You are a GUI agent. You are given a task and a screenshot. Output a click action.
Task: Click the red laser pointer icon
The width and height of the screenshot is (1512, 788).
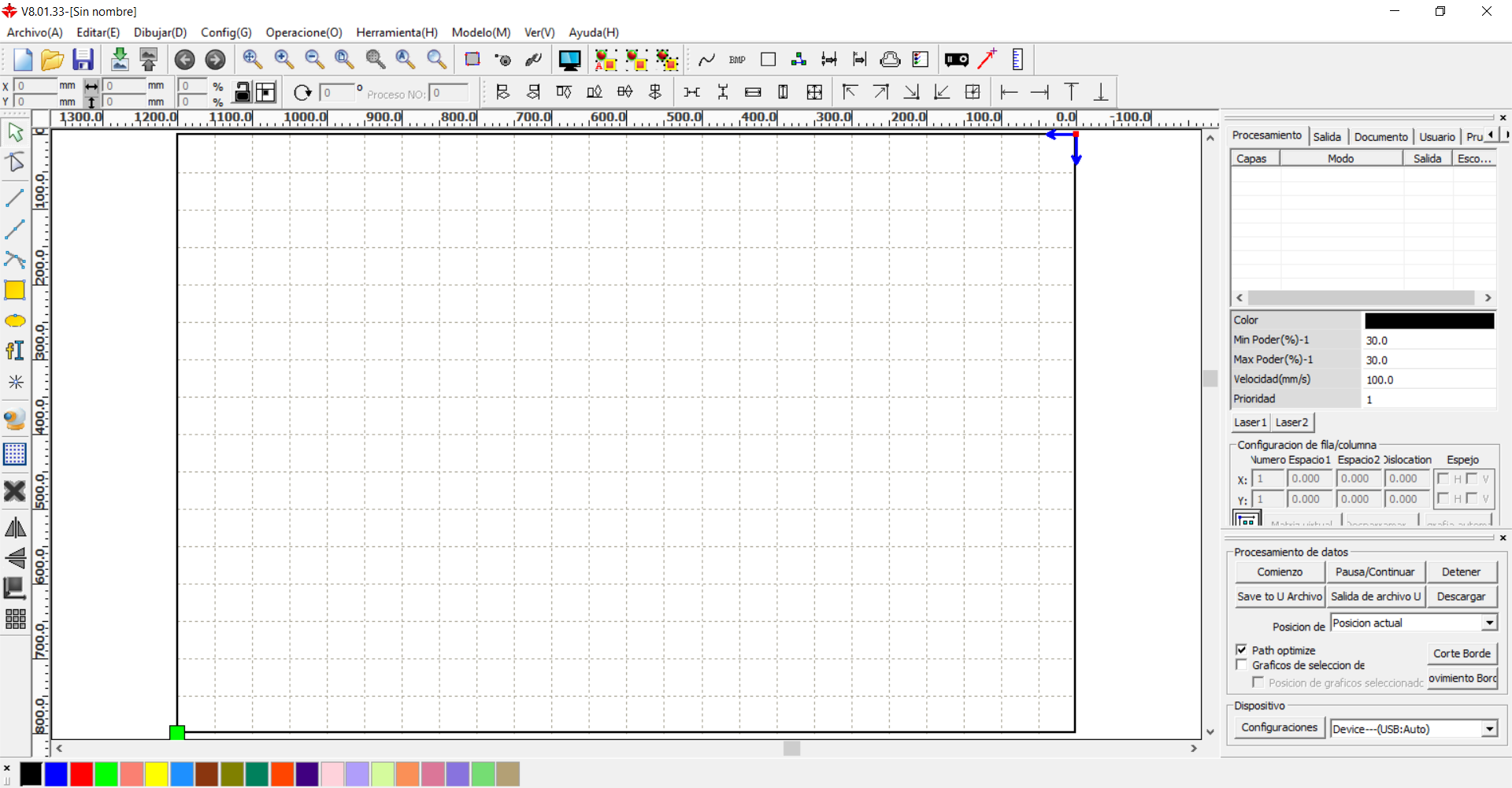[x=987, y=60]
